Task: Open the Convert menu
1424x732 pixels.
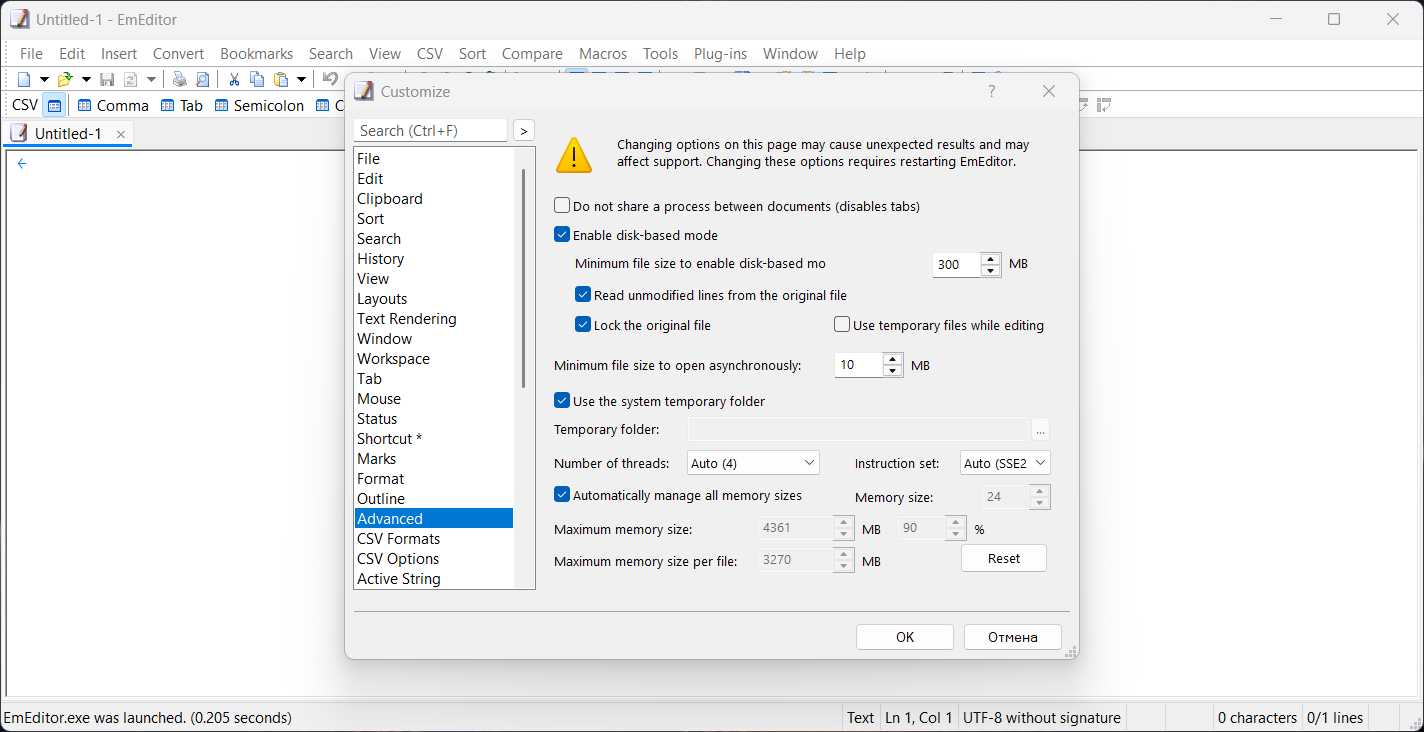Action: (178, 54)
